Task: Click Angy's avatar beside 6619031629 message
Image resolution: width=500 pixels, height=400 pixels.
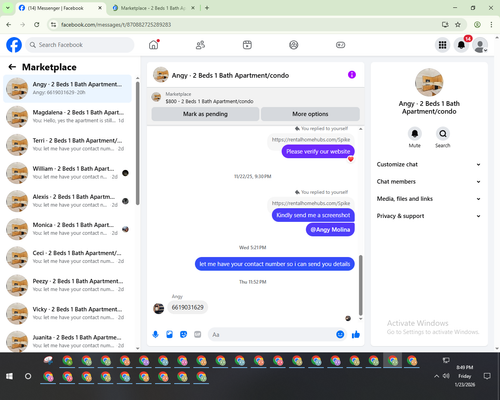Action: click(158, 308)
